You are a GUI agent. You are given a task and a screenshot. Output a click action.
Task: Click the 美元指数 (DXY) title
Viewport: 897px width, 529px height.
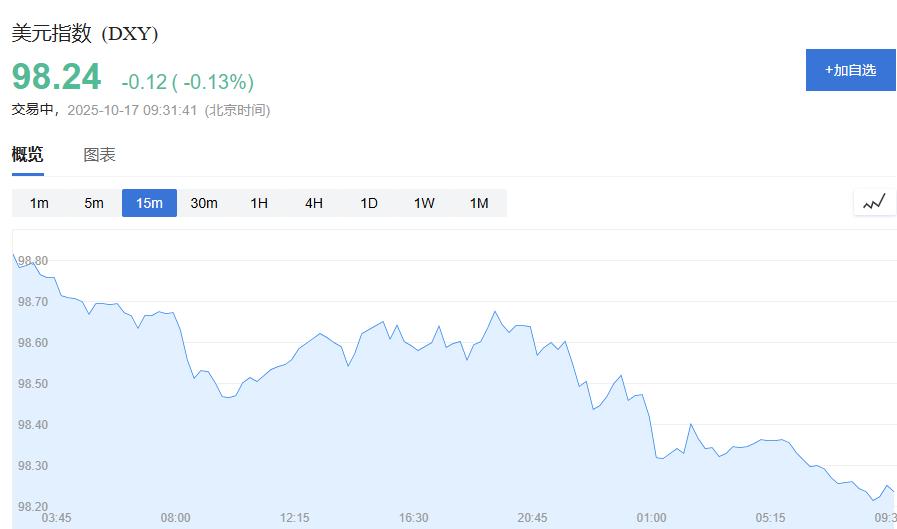pos(85,34)
